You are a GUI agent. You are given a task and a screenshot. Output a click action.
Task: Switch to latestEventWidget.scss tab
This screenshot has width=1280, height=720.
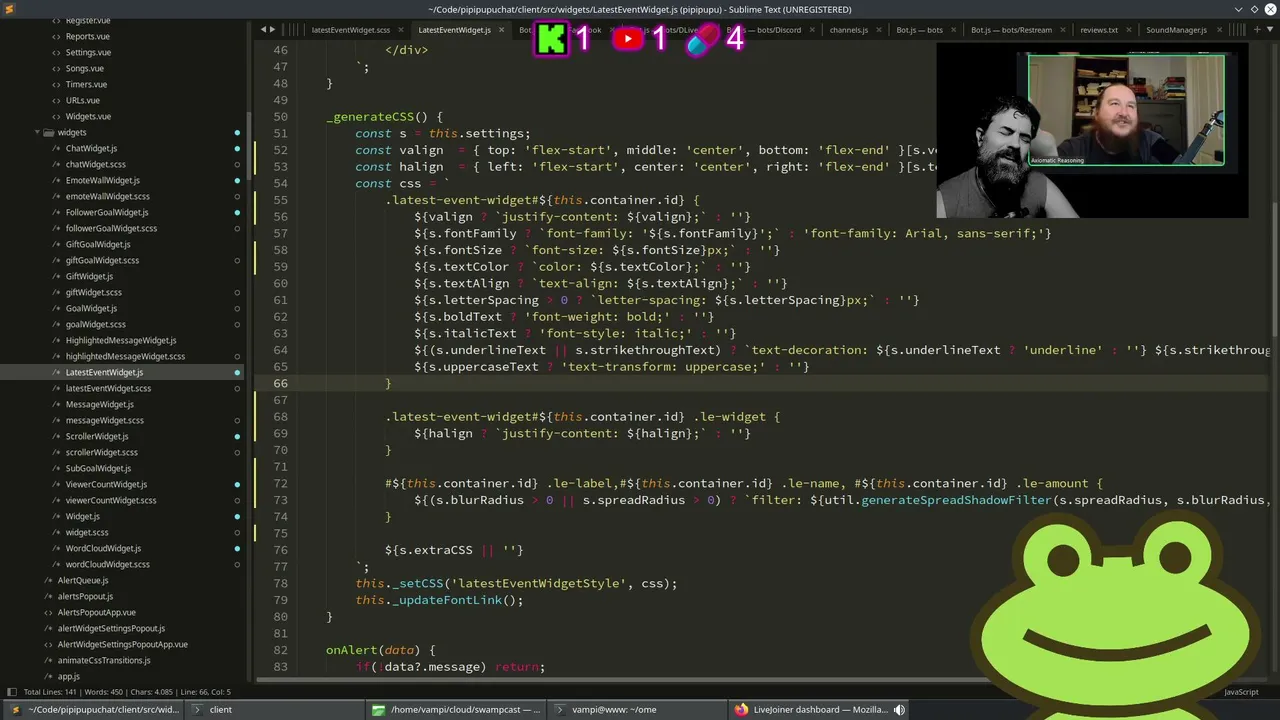coord(350,30)
